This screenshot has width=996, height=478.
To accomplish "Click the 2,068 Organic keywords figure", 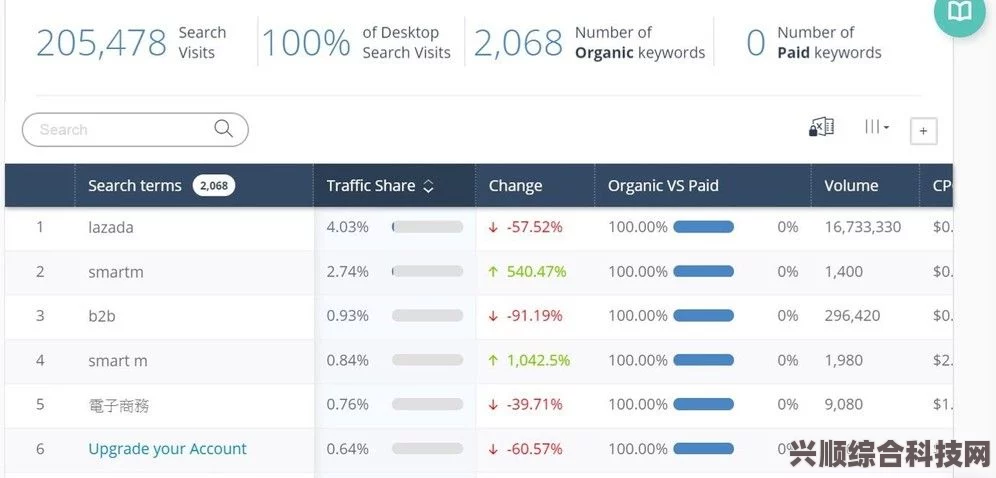I will (x=518, y=43).
